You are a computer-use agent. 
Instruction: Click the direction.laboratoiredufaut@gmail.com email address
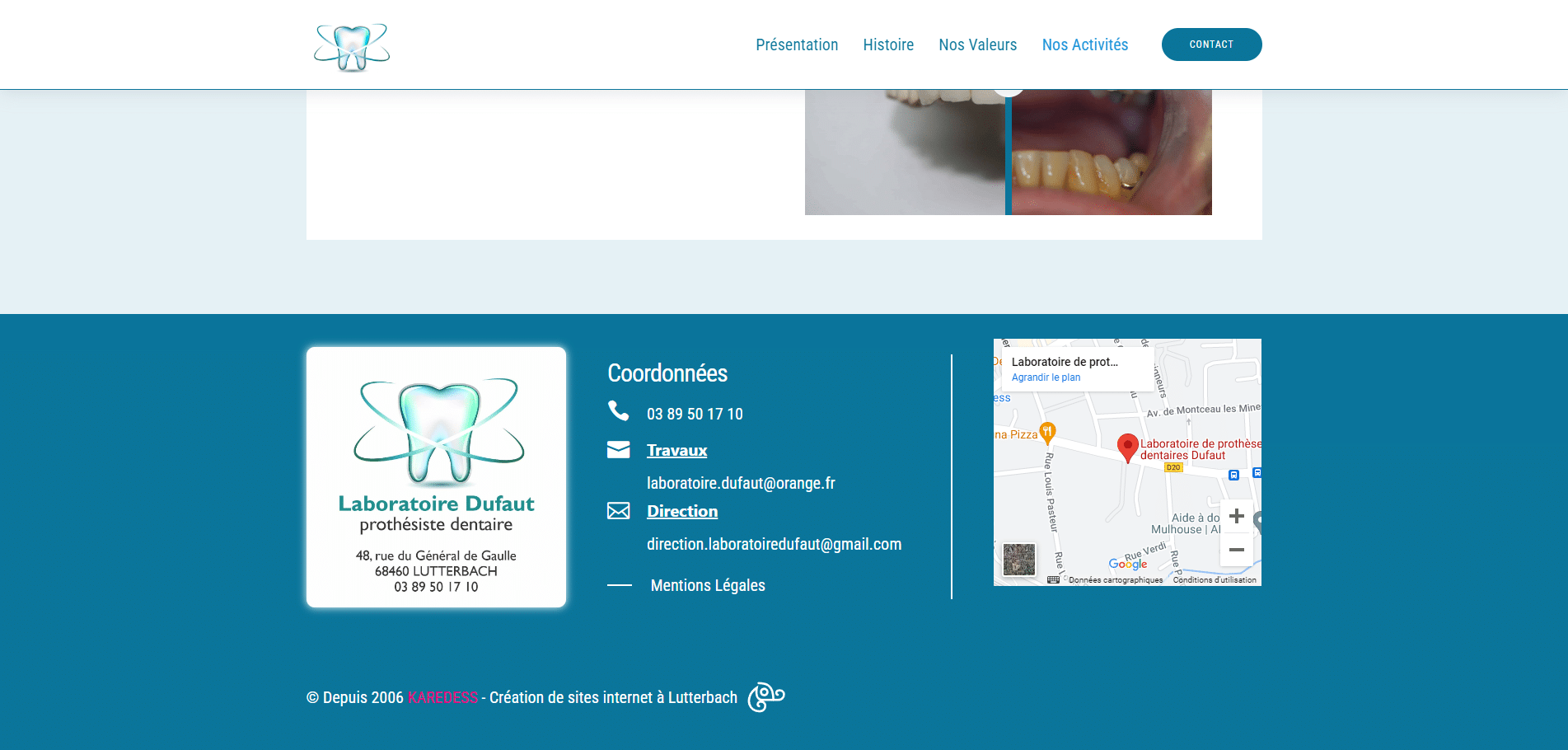774,544
